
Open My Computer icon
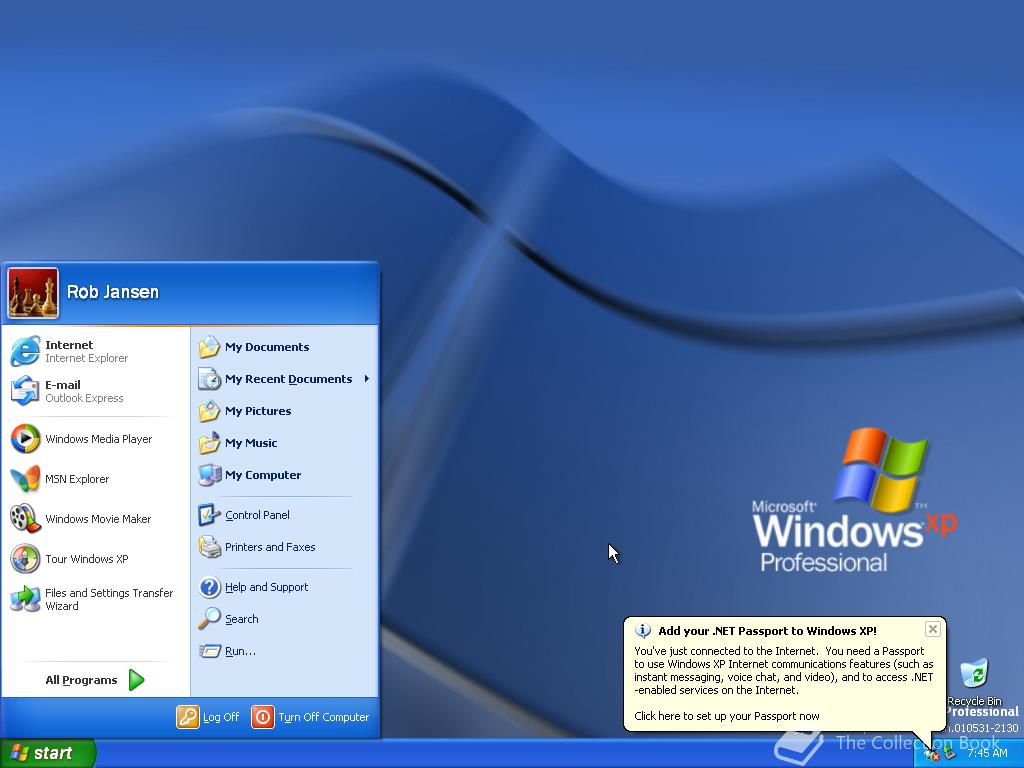(x=209, y=475)
